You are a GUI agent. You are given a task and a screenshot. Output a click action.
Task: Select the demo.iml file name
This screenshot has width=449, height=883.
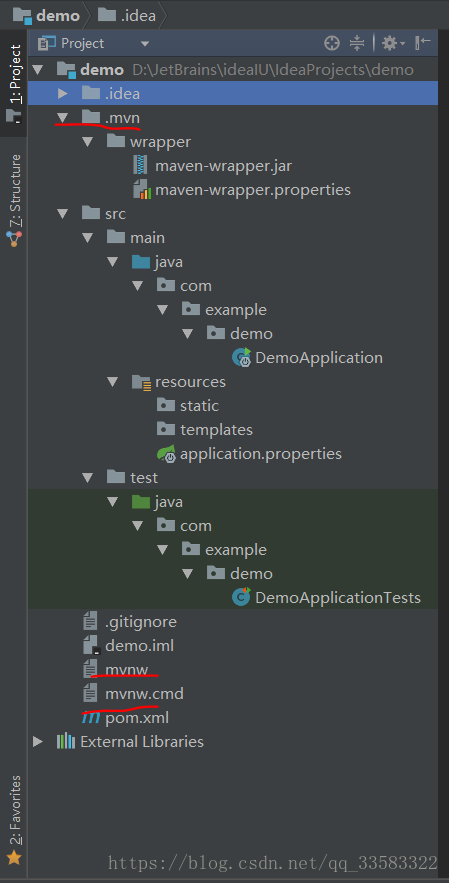140,646
